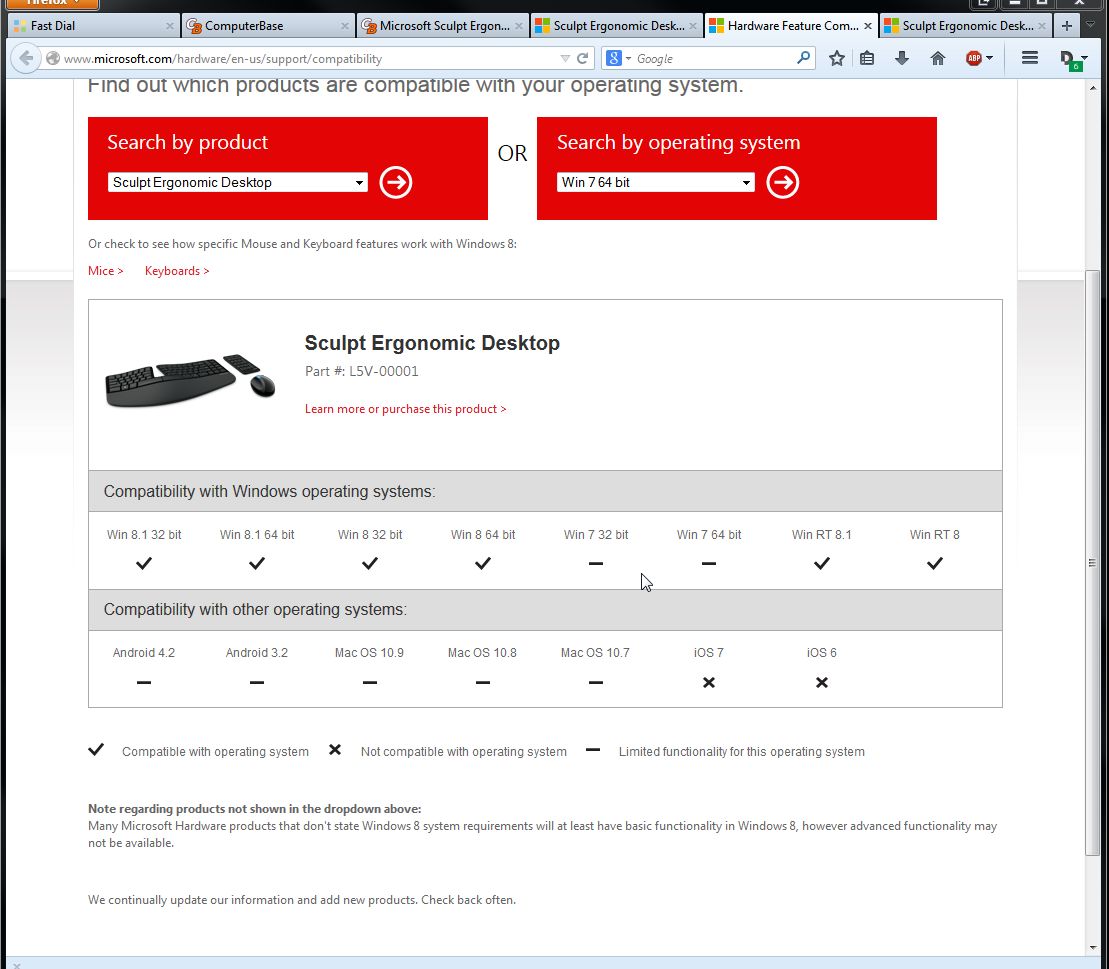Go back using the browser back arrow

pos(26,58)
